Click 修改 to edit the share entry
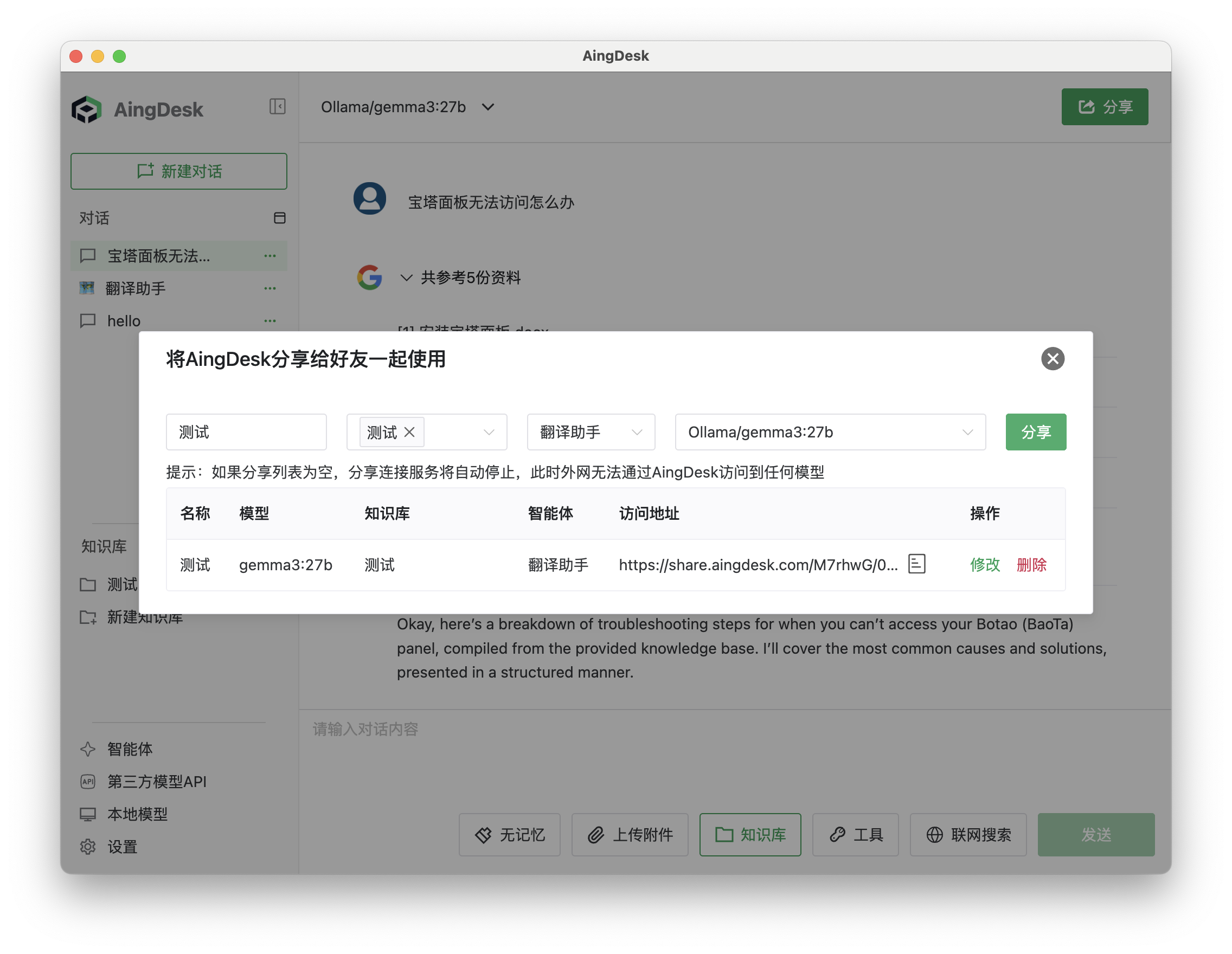 (x=984, y=565)
